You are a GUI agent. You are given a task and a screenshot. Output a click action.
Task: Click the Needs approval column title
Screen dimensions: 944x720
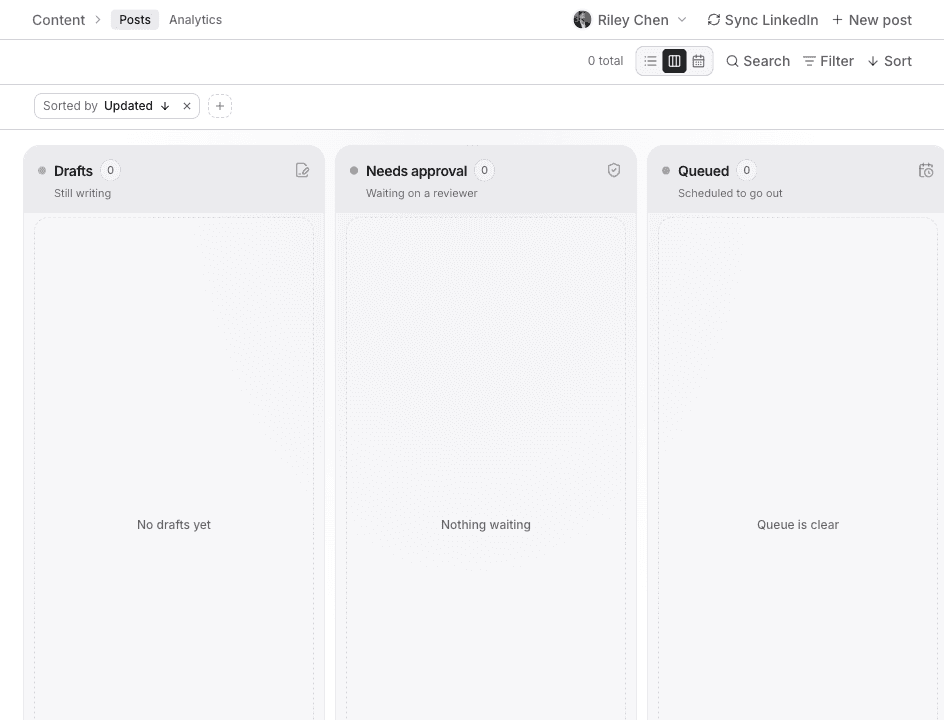417,171
